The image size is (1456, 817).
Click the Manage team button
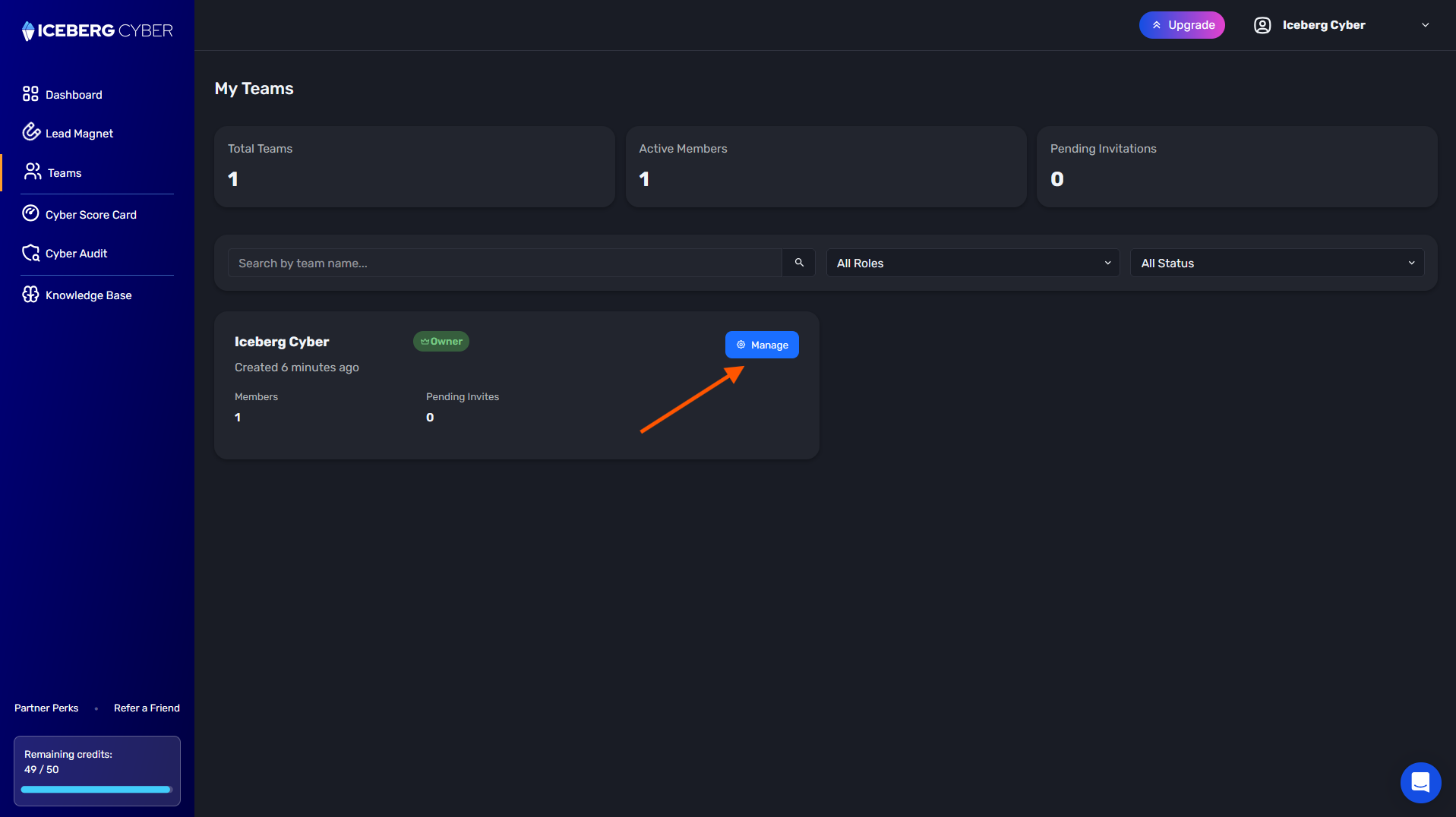pyautogui.click(x=762, y=345)
